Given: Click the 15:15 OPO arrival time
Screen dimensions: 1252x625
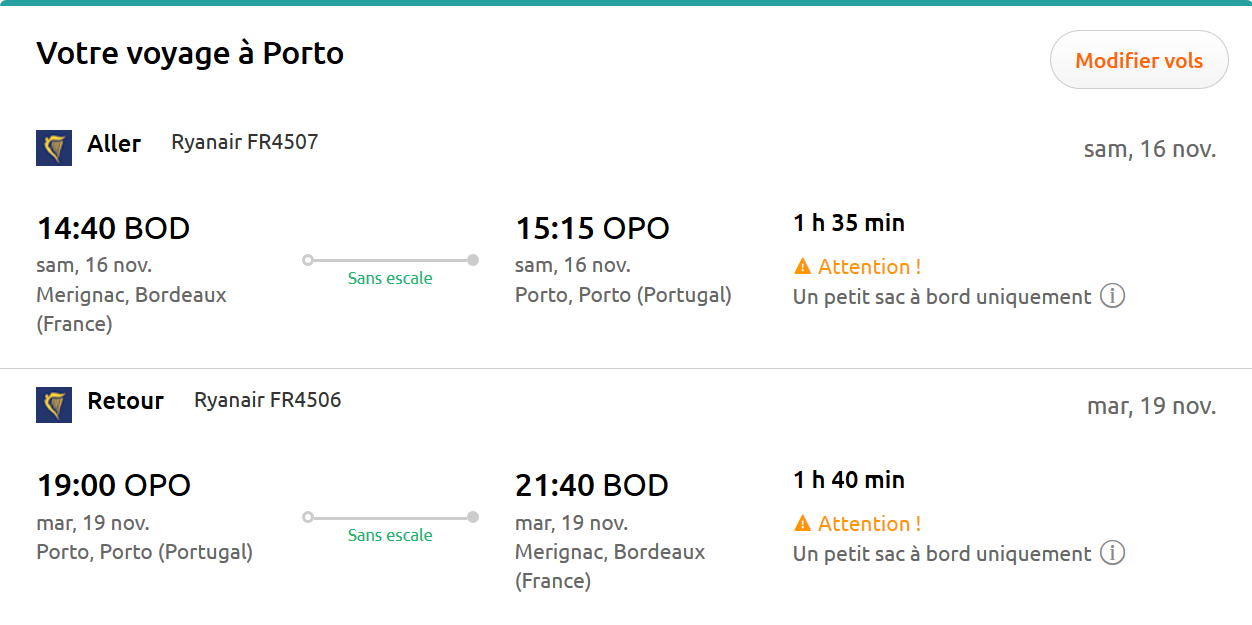Looking at the screenshot, I should tap(592, 228).
